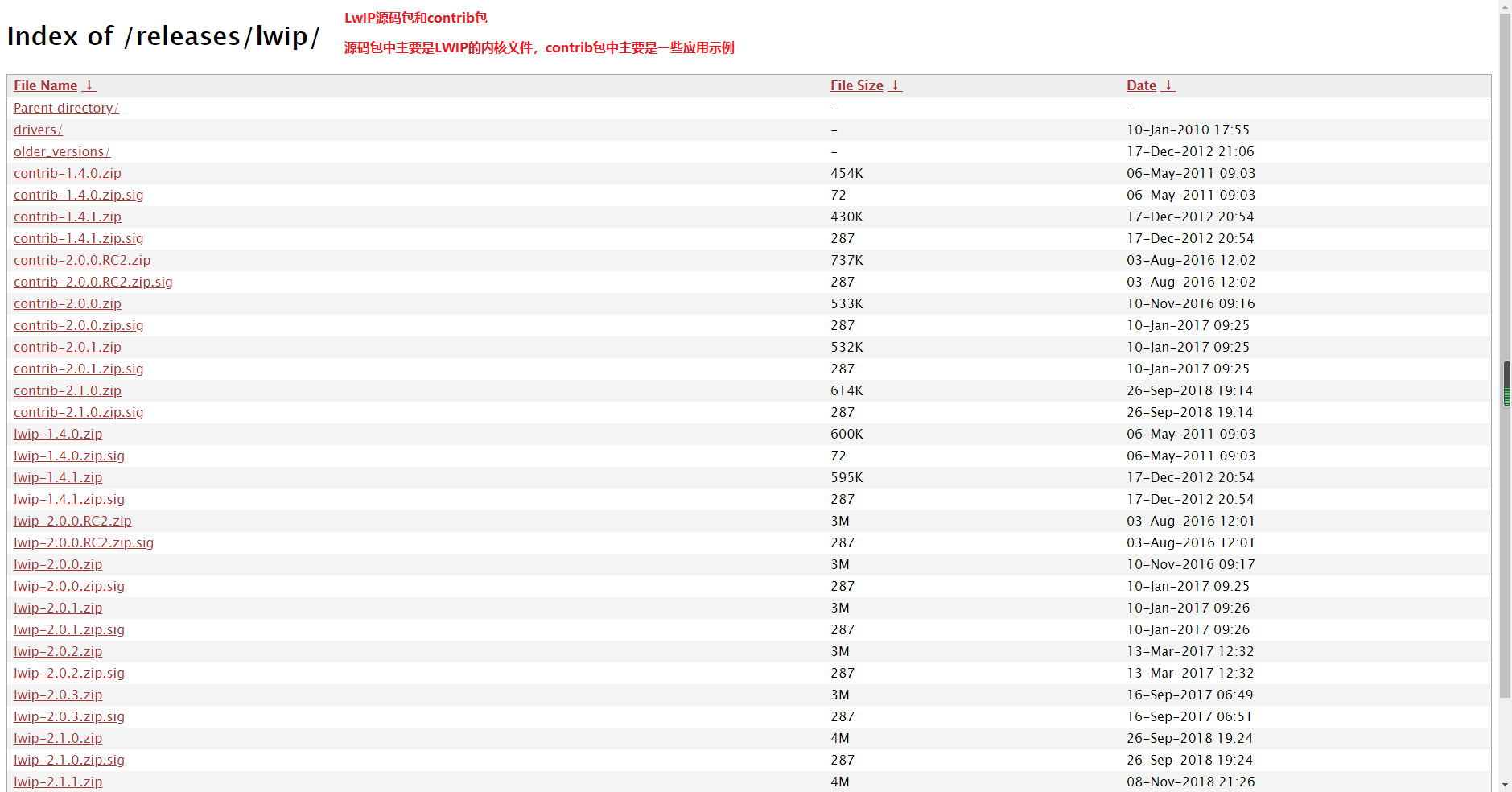The width and height of the screenshot is (1512, 792).
Task: Click the File Name sort arrow
Action: [89, 85]
